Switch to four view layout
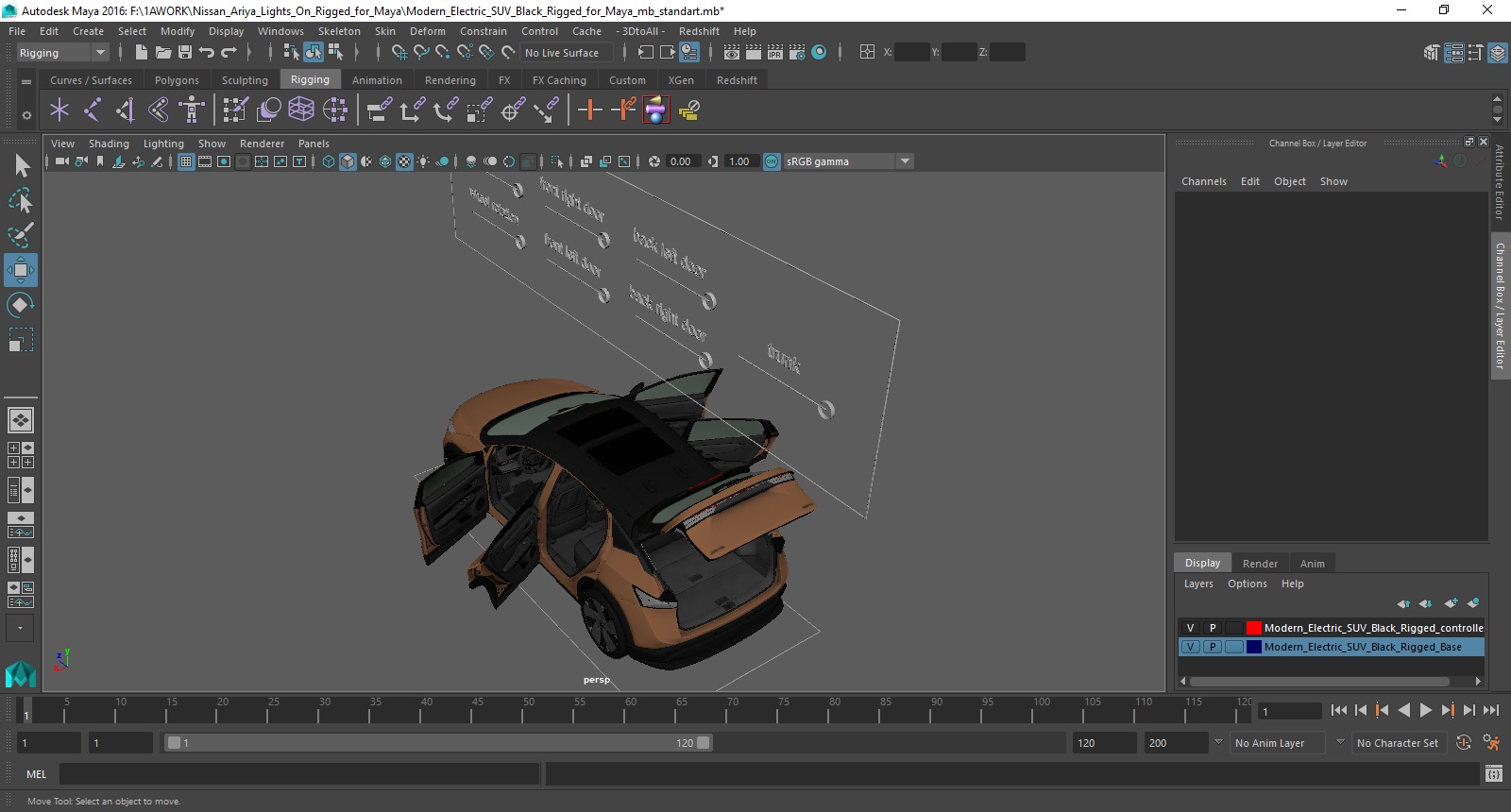The width and height of the screenshot is (1511, 812). (21, 455)
